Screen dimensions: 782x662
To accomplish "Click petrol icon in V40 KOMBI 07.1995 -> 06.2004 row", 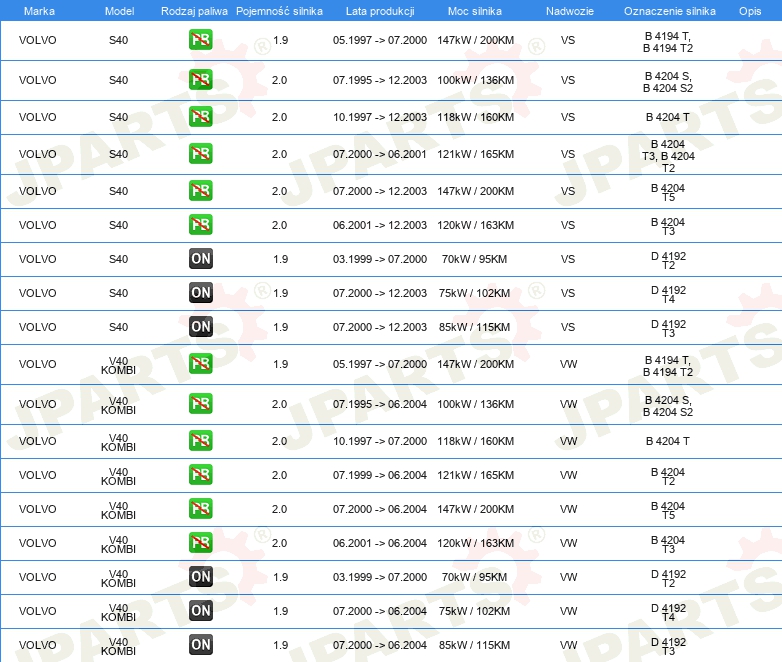I will click(200, 404).
